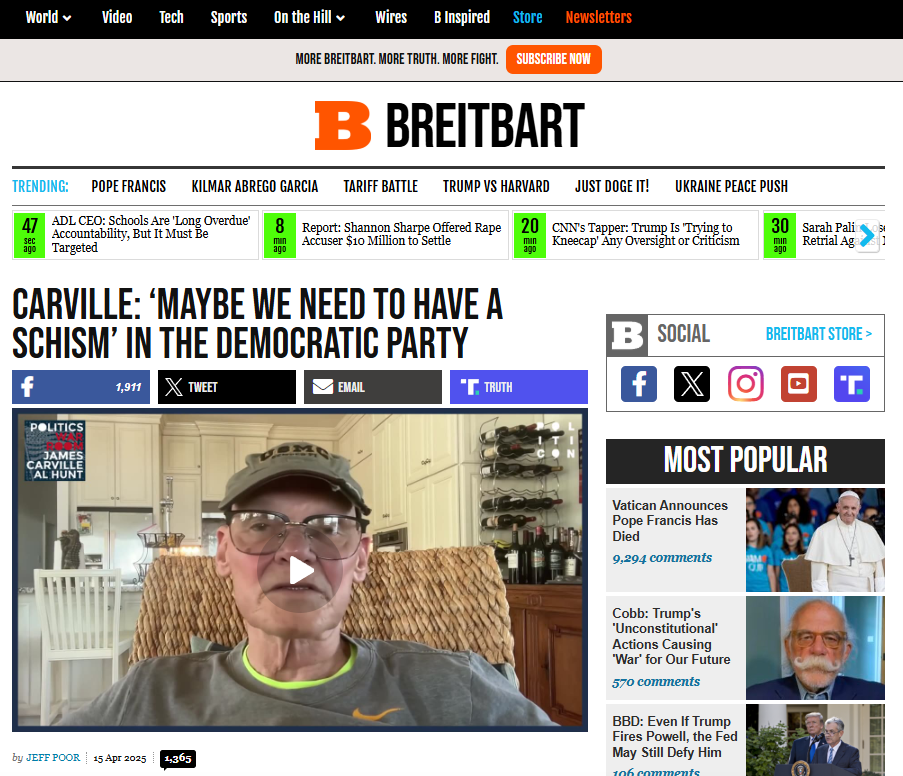View the 570 comments on Cobb story

click(656, 682)
